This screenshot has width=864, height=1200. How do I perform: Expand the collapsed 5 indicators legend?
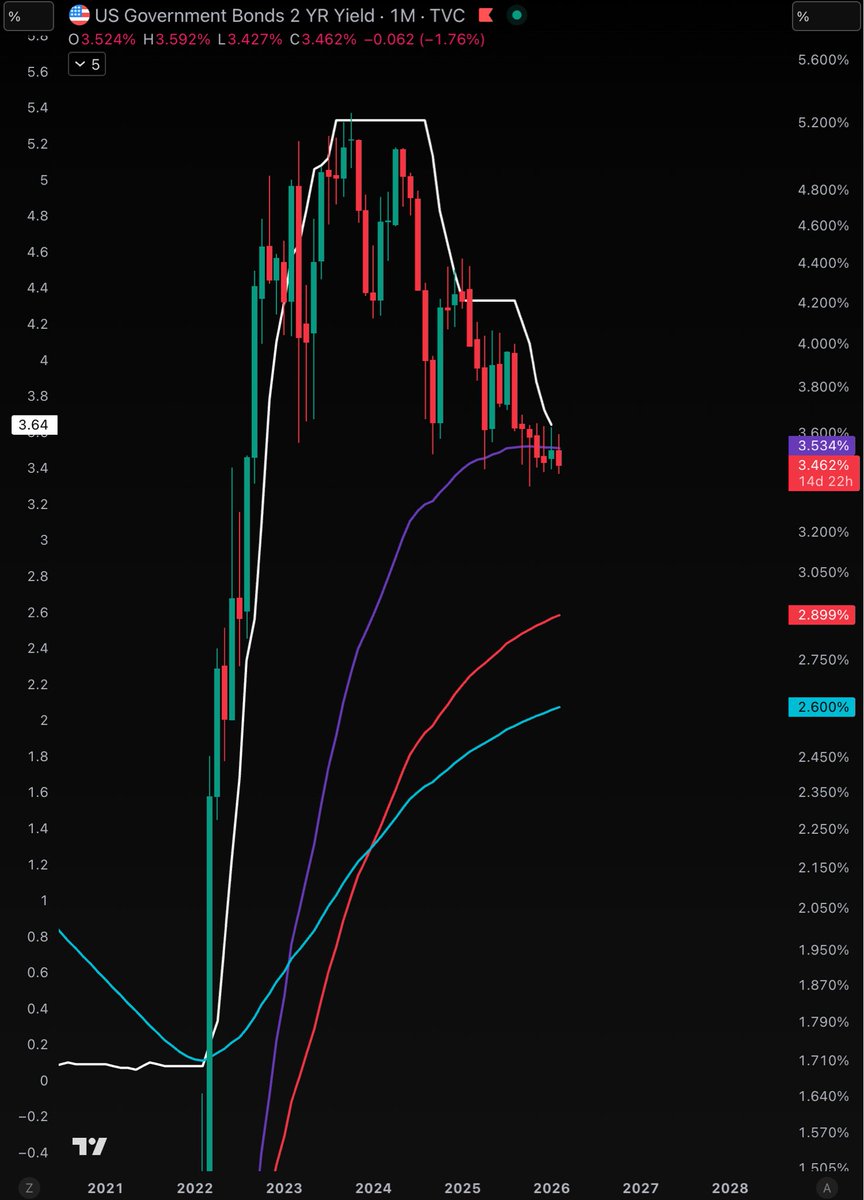click(x=86, y=64)
